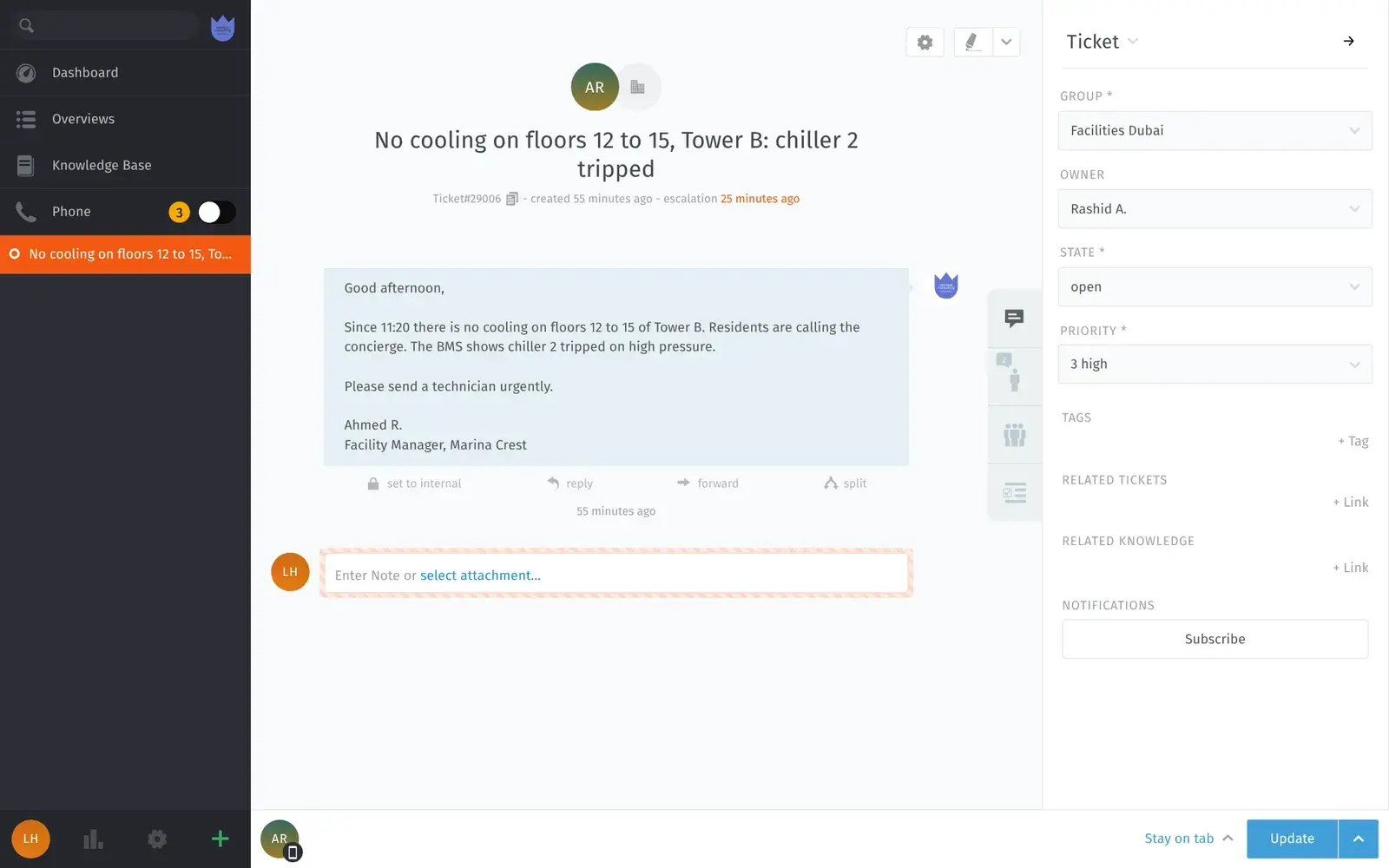Open the Group dropdown Facilities Dubai
Screen dimensions: 1389x868
point(1215,130)
